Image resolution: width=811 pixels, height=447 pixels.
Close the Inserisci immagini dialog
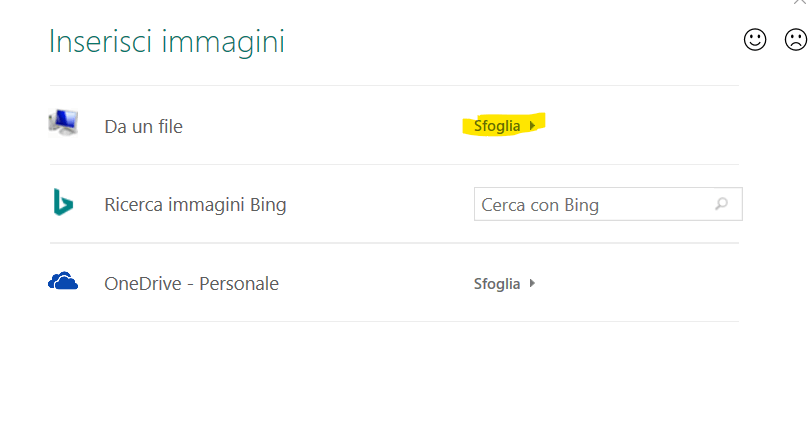click(x=800, y=2)
